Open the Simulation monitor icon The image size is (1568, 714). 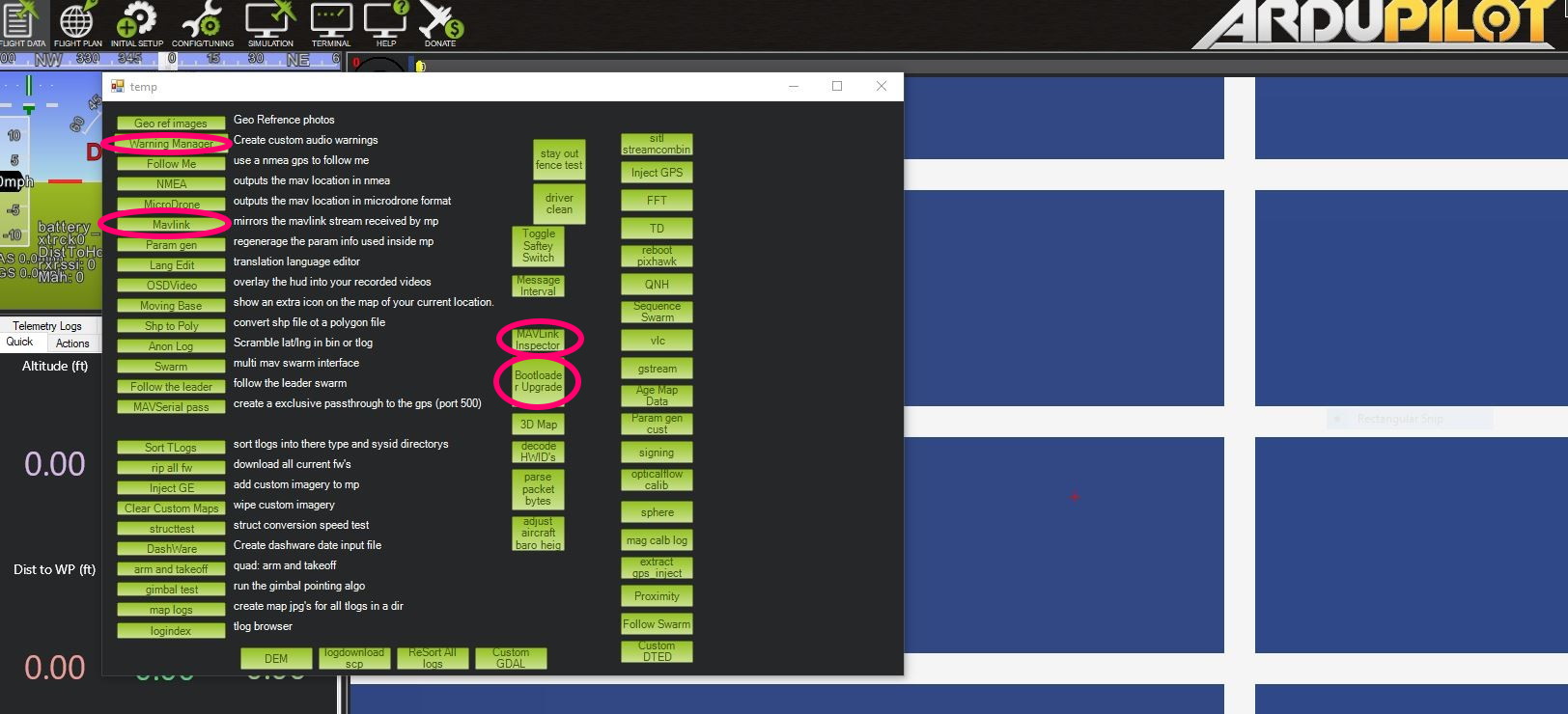(x=270, y=23)
